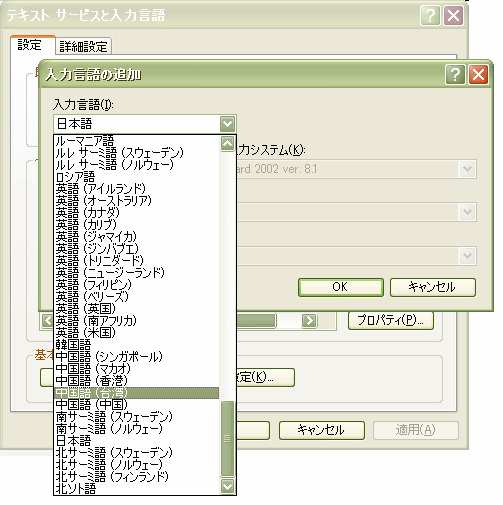Open the third disabled dropdown arrow
The height and width of the screenshot is (505, 503).
click(x=467, y=256)
